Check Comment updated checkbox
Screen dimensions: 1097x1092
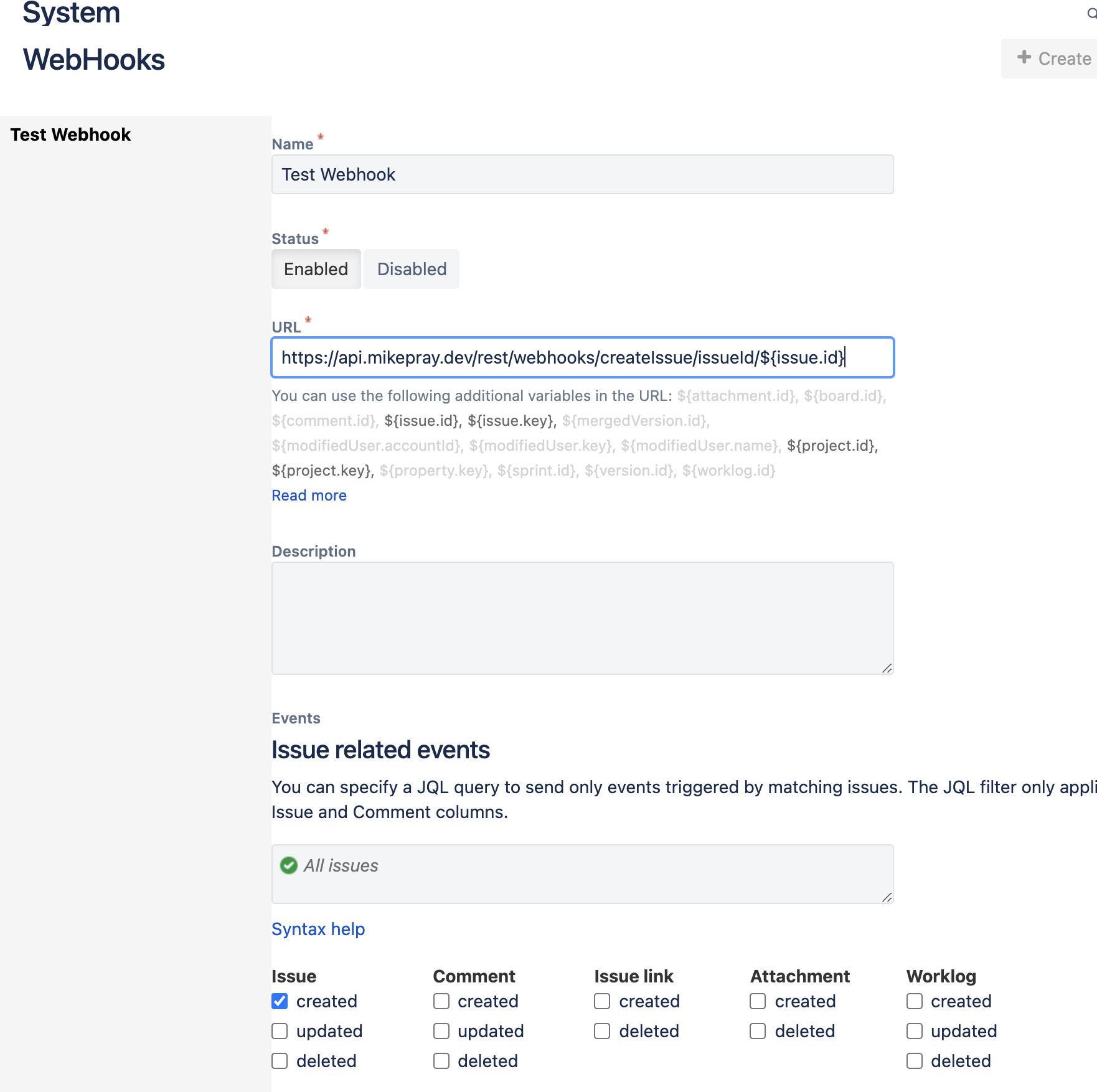(x=441, y=1031)
